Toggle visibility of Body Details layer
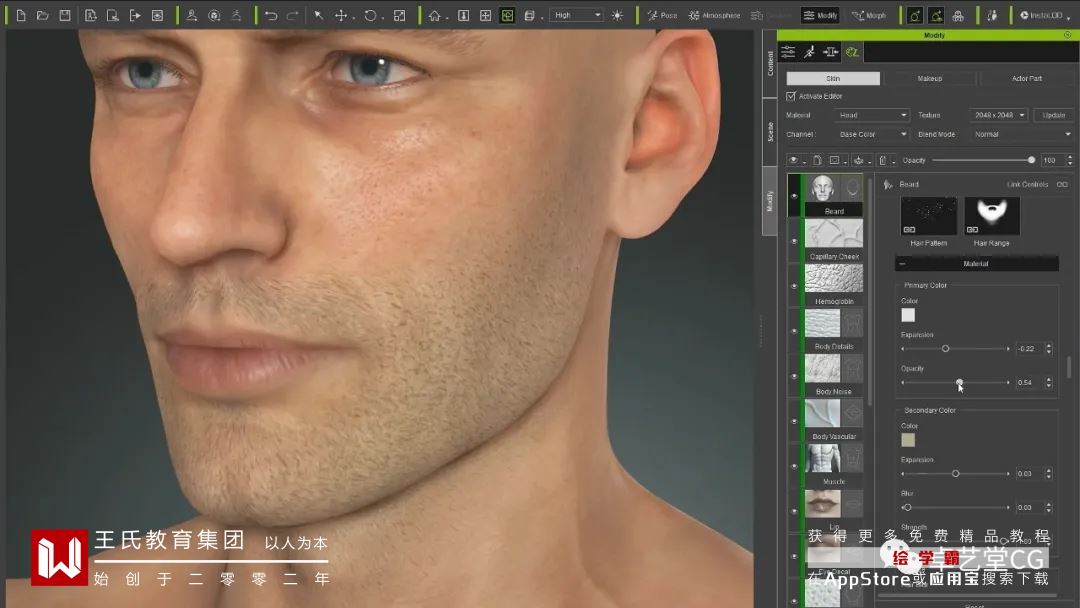 794,331
